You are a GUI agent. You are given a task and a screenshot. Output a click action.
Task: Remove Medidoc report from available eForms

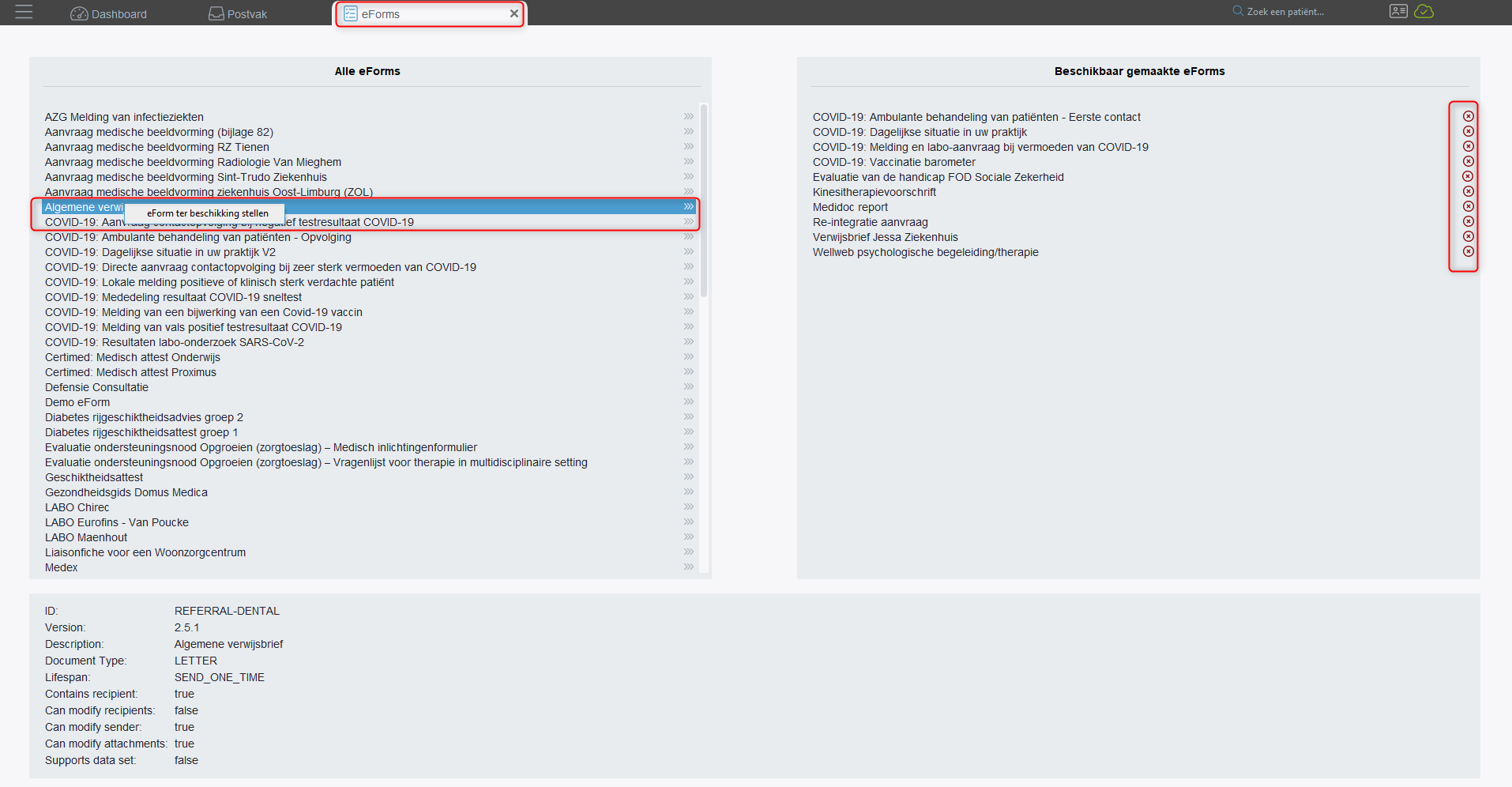point(1469,206)
